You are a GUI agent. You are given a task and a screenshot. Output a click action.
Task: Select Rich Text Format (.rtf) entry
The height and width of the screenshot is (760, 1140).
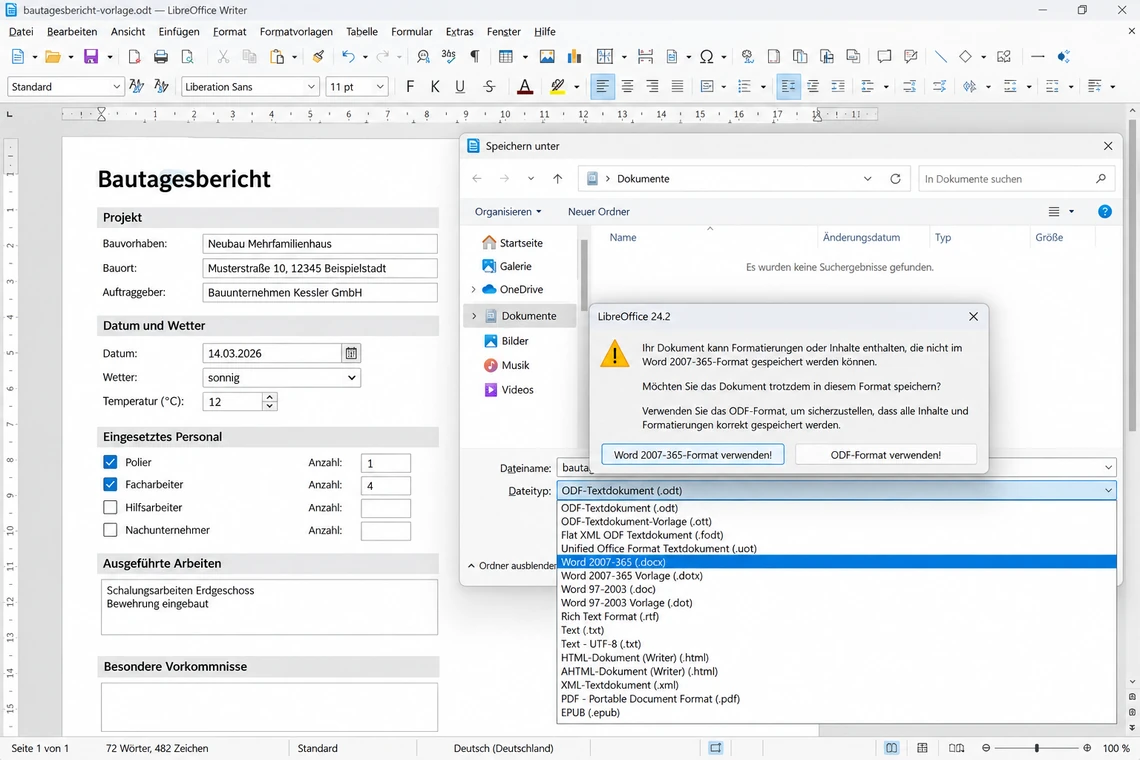(x=836, y=617)
